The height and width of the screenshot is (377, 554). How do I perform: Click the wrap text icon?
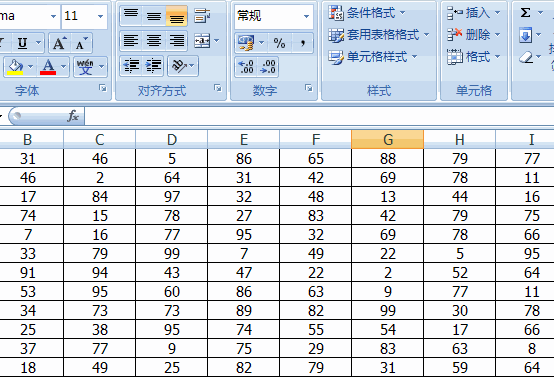[202, 16]
